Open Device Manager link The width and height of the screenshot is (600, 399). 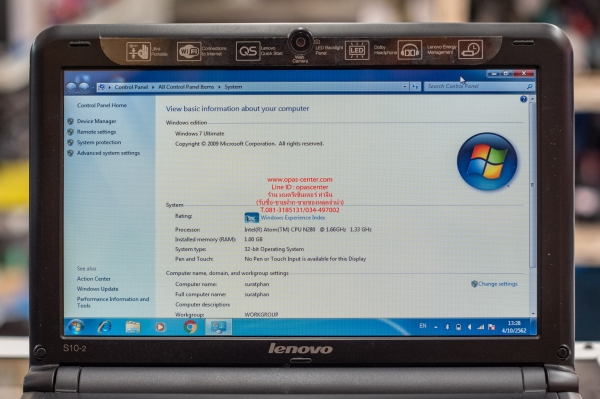(96, 121)
